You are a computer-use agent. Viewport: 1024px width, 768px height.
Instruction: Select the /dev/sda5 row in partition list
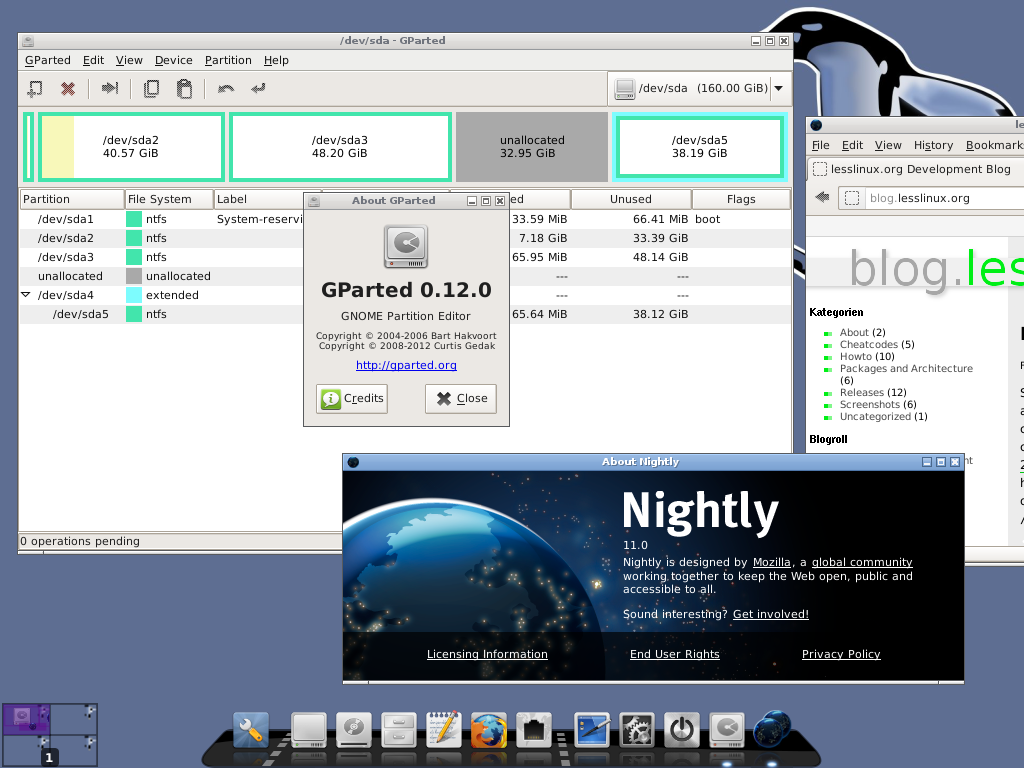tap(405, 314)
